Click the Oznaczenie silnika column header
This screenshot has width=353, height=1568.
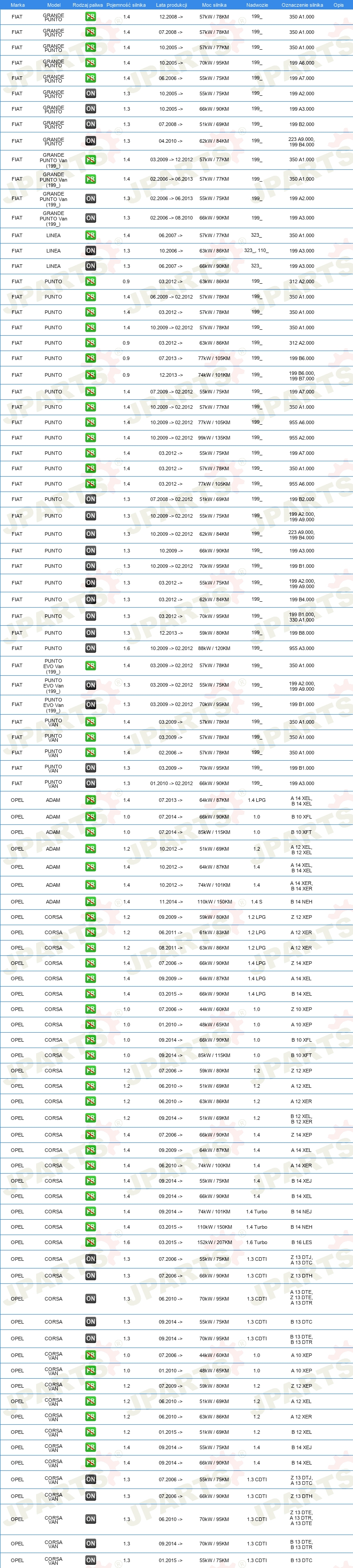click(302, 5)
